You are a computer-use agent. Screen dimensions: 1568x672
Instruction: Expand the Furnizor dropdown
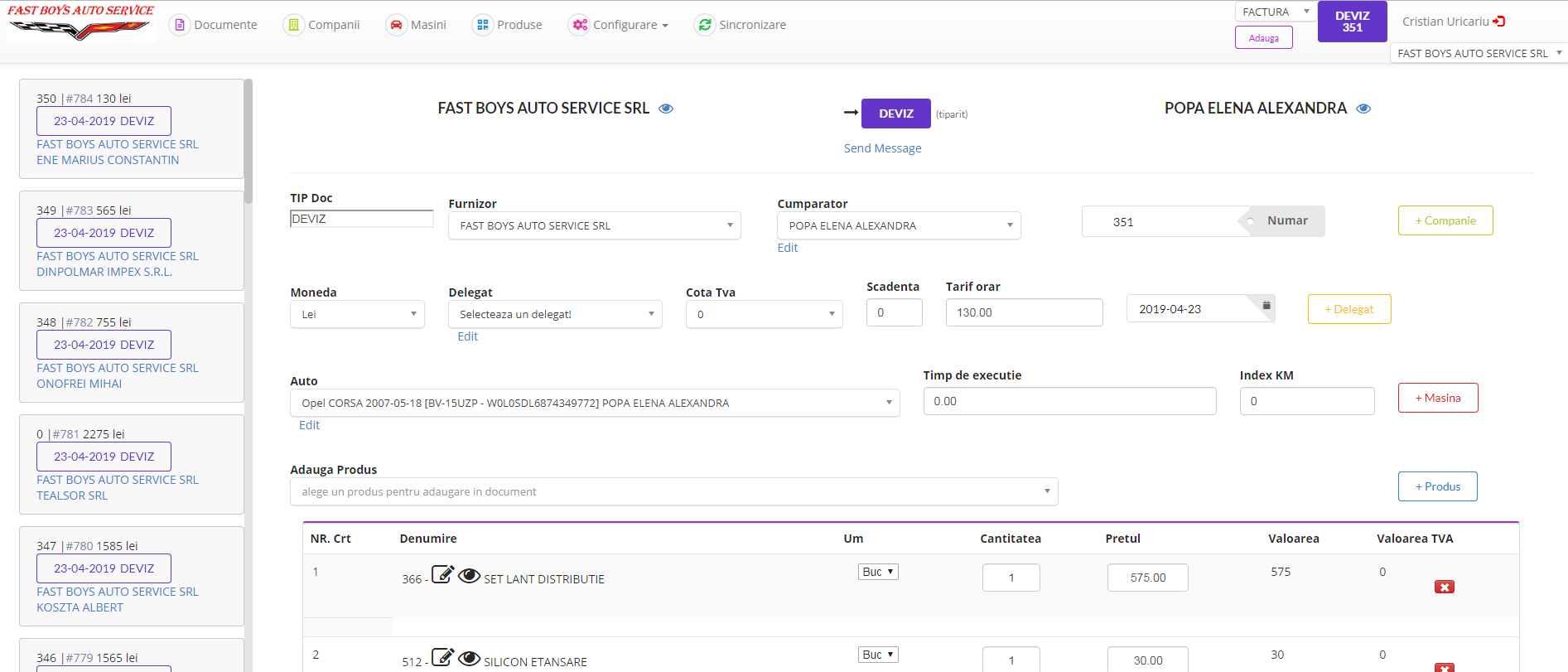coord(595,225)
